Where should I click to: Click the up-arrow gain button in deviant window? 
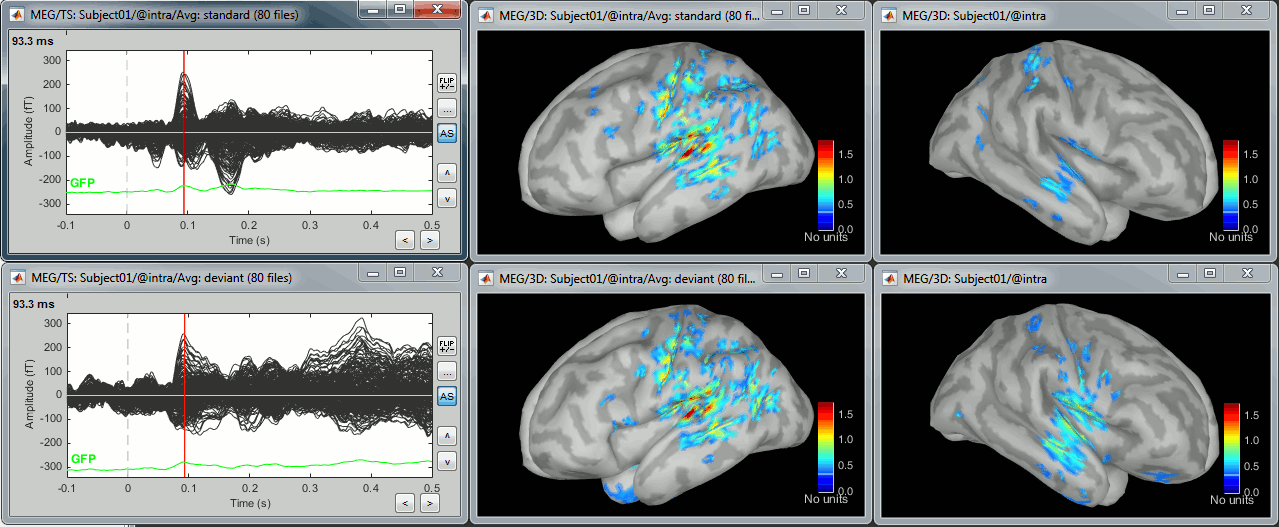(447, 435)
